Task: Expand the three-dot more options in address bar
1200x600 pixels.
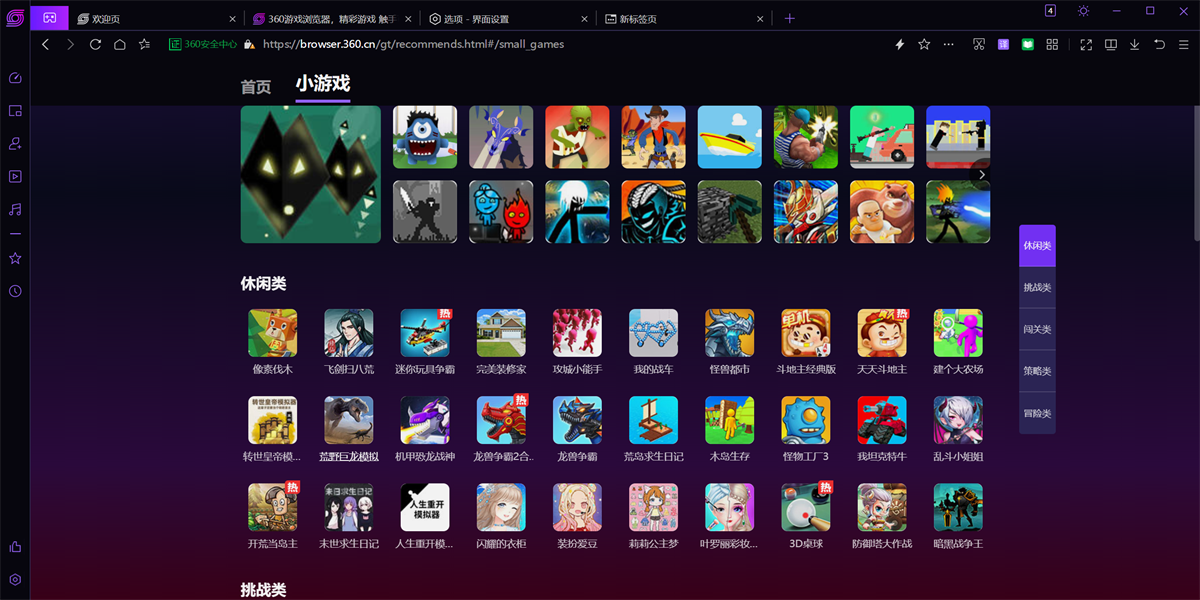Action: pos(949,45)
